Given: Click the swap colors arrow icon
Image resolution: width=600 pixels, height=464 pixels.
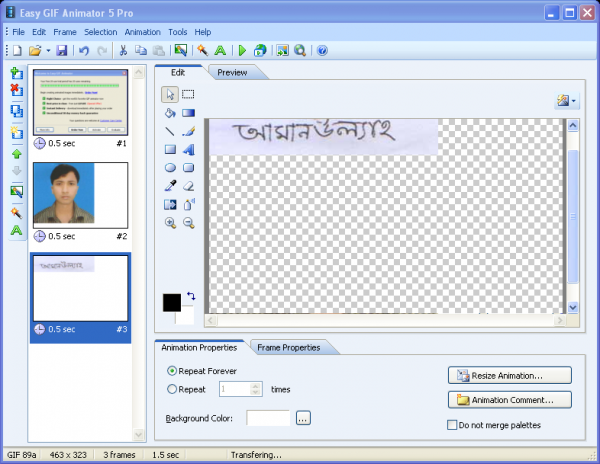Looking at the screenshot, I should (x=191, y=296).
